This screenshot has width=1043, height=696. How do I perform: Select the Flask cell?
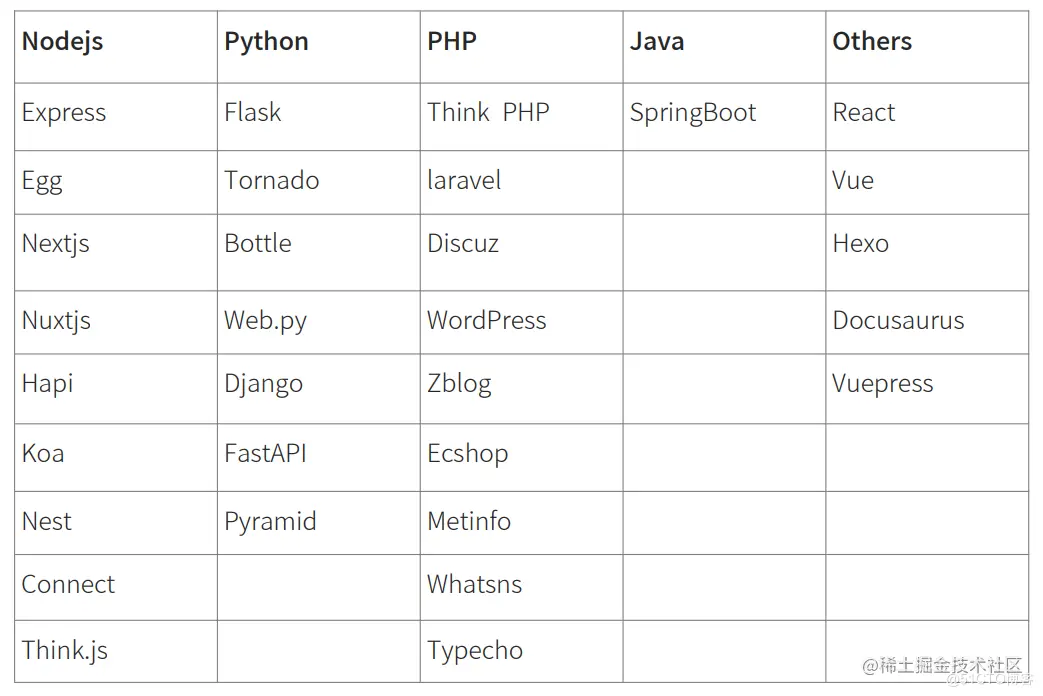(253, 113)
